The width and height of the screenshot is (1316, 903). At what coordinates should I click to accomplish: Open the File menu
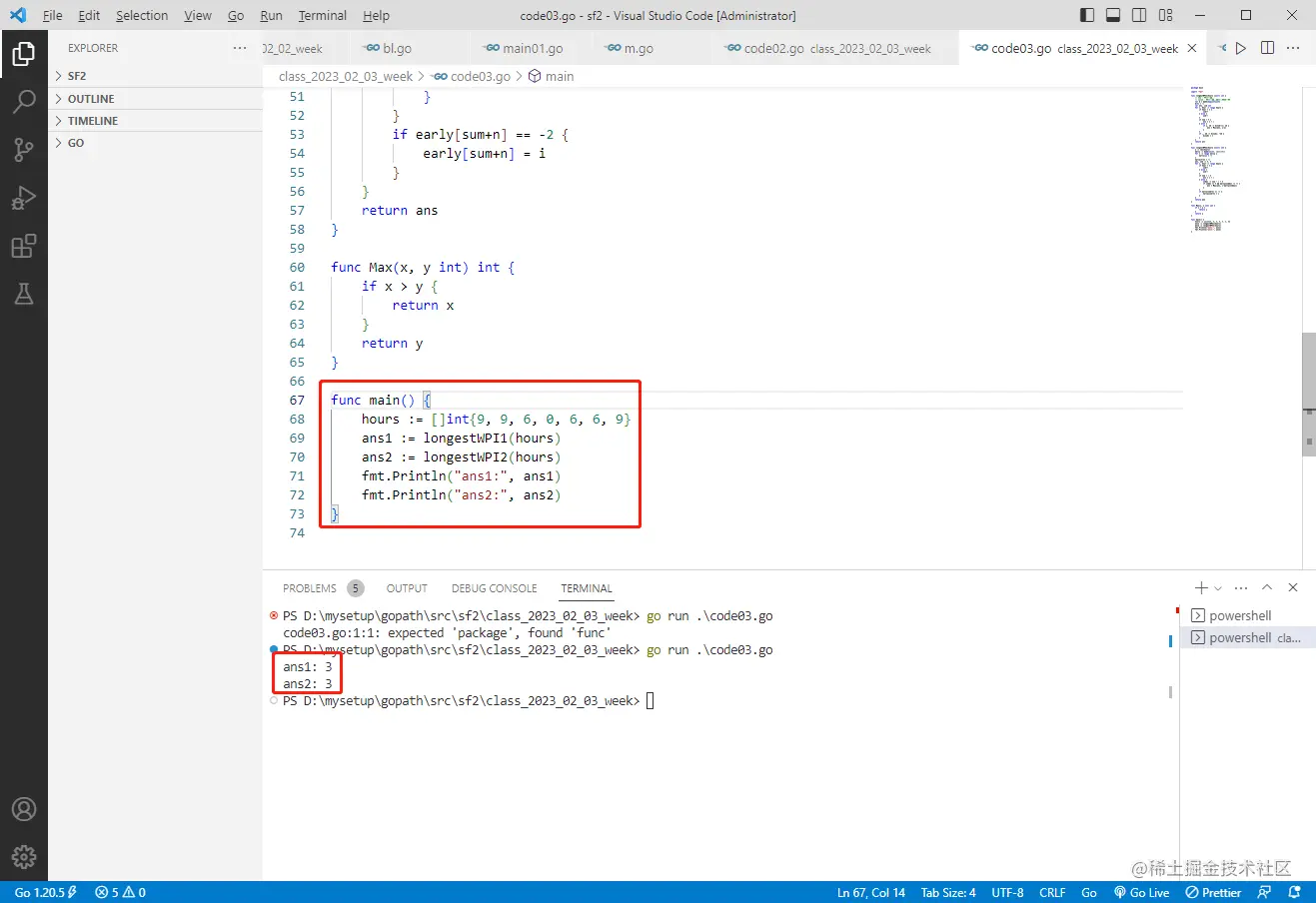pos(53,15)
